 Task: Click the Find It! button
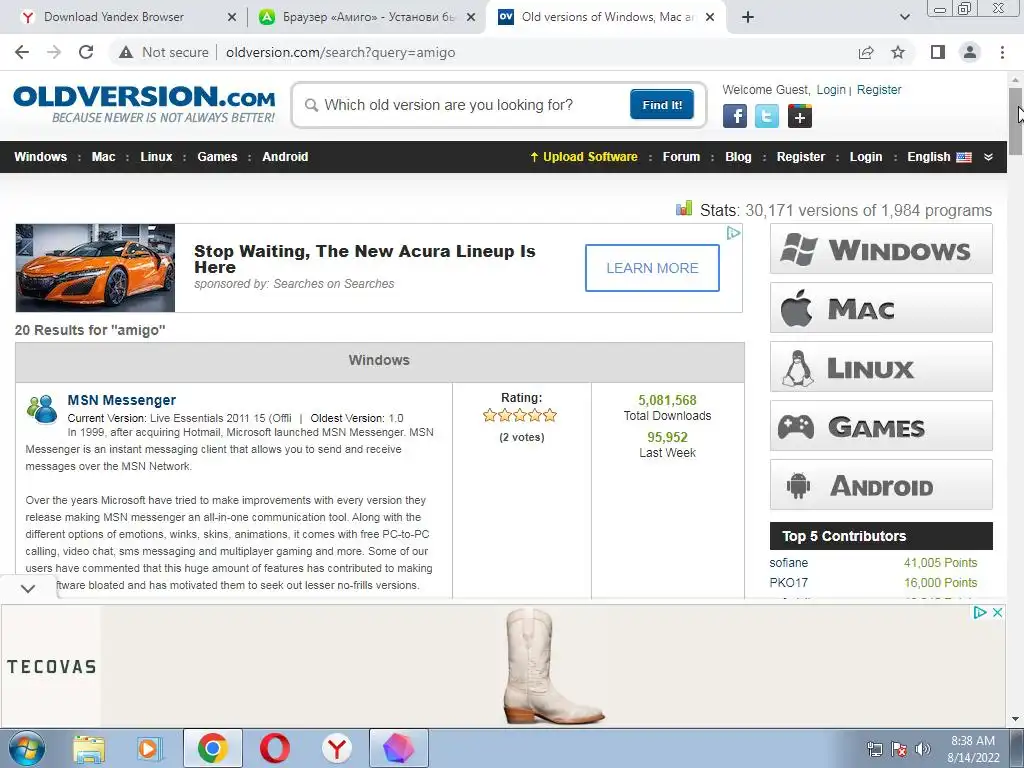(x=662, y=104)
